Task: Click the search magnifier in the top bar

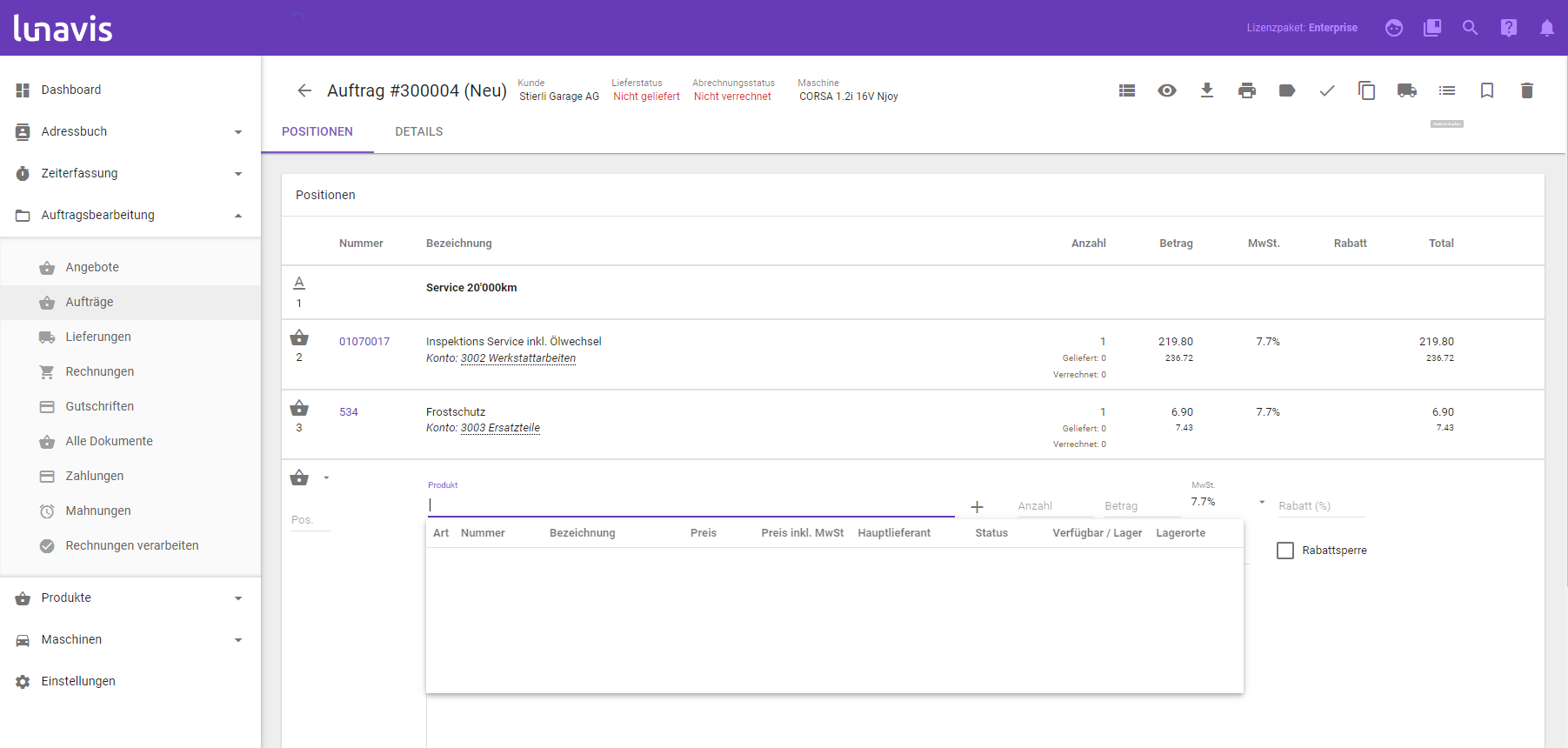Action: pos(1470,28)
